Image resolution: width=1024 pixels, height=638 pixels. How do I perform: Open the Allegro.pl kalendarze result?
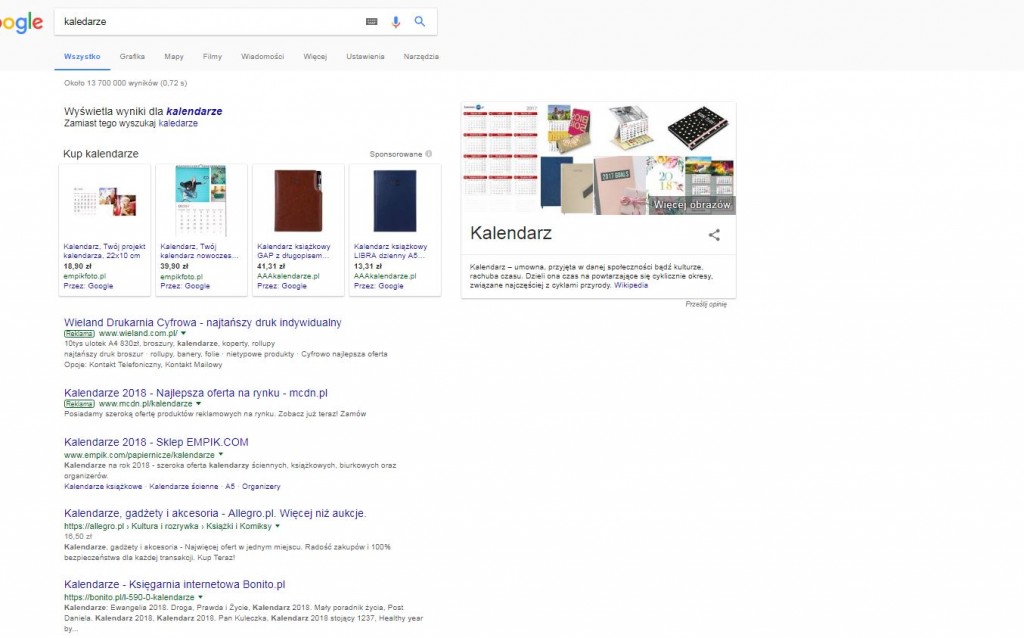click(215, 513)
